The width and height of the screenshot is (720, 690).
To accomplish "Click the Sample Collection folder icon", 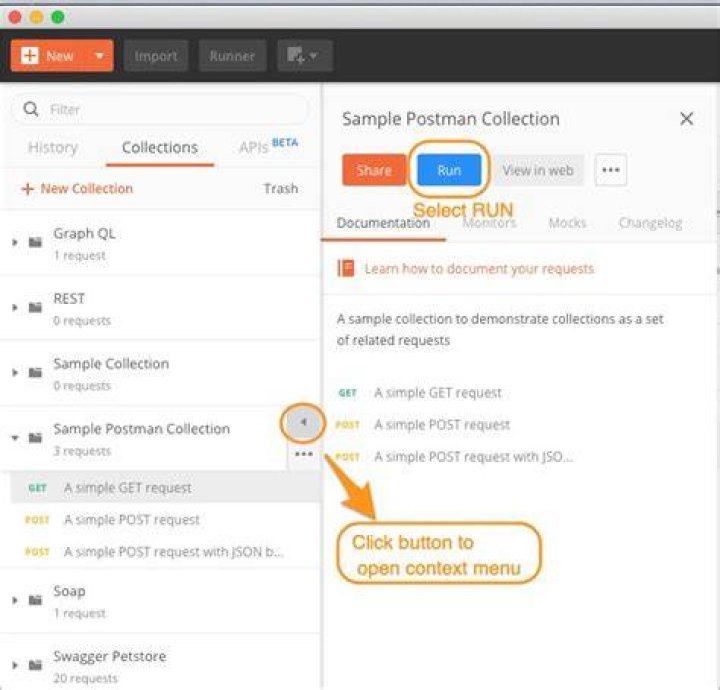I will coord(35,372).
